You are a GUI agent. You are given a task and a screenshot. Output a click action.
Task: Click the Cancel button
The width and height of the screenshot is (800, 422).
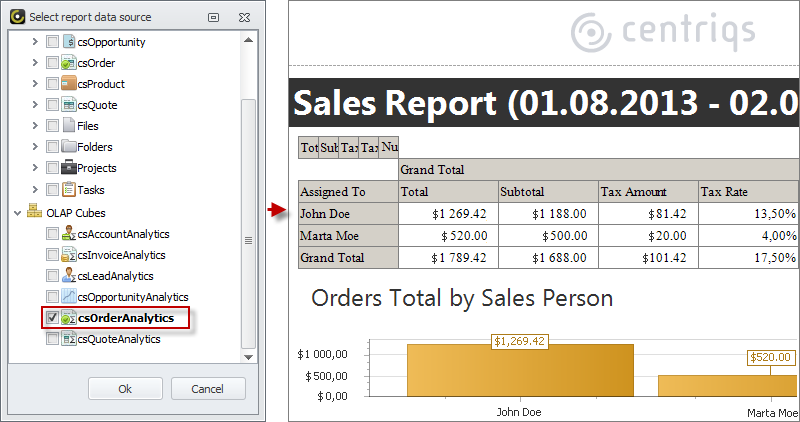pyautogui.click(x=208, y=389)
